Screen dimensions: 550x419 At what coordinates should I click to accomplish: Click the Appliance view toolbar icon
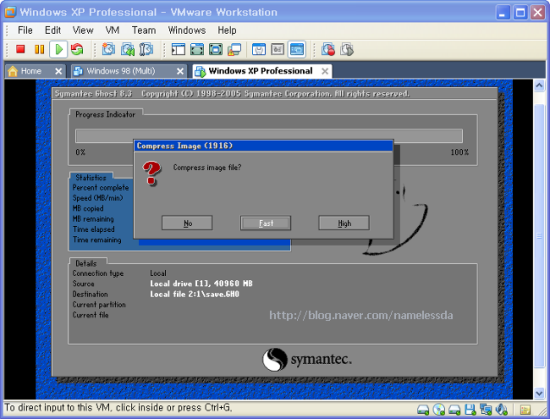(x=277, y=49)
